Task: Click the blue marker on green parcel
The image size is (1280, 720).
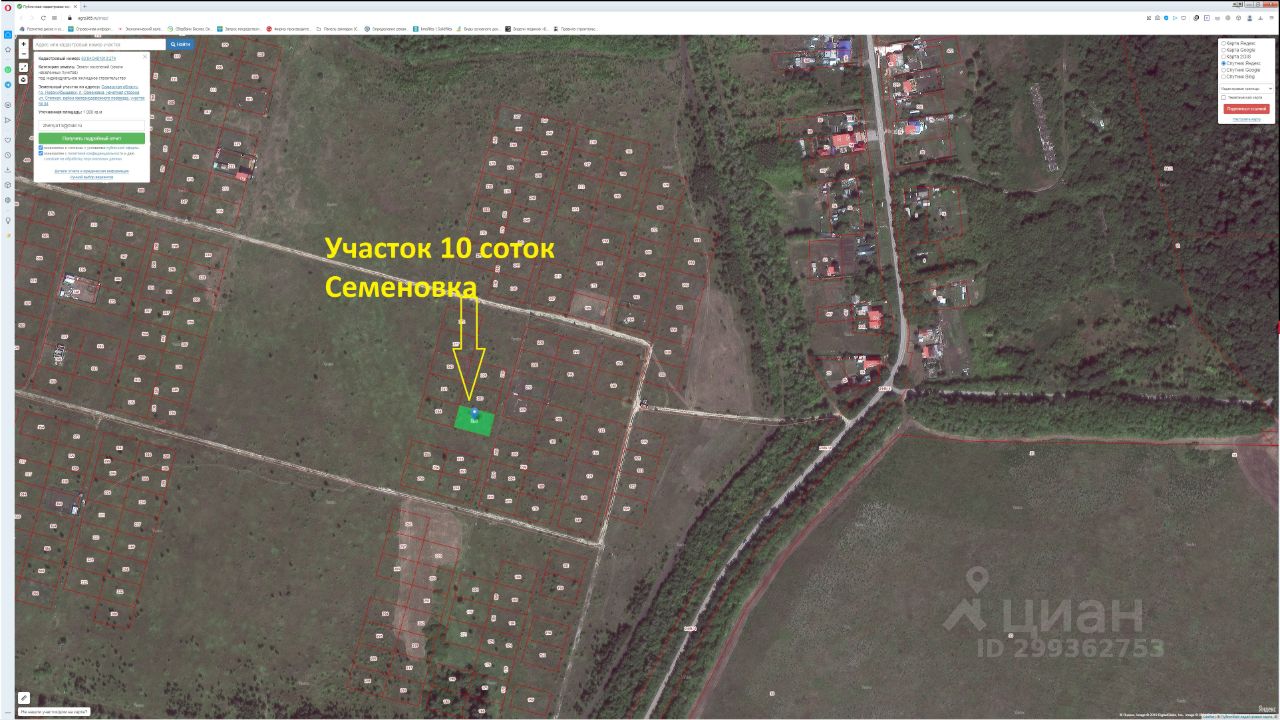Action: (x=475, y=412)
